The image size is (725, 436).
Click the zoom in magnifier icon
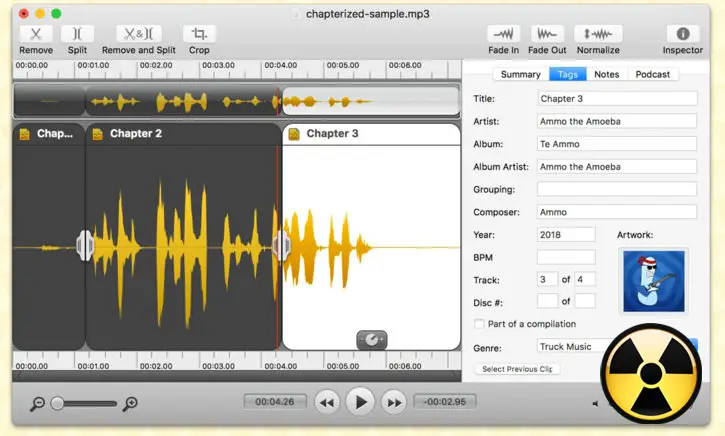[x=130, y=404]
